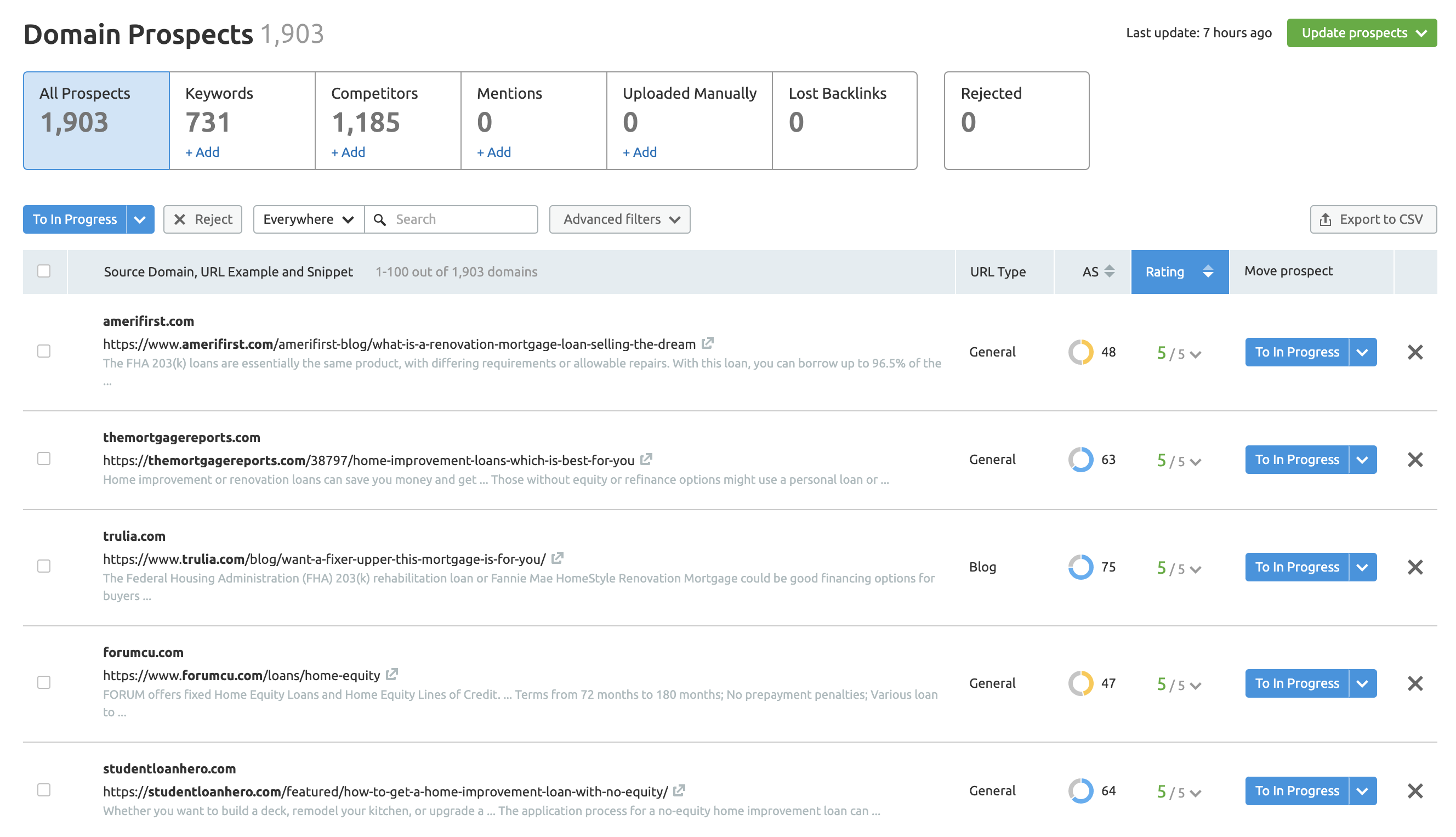This screenshot has height=837, width=1456.
Task: Open the forumcu.com home-equity URL
Action: pos(242,675)
